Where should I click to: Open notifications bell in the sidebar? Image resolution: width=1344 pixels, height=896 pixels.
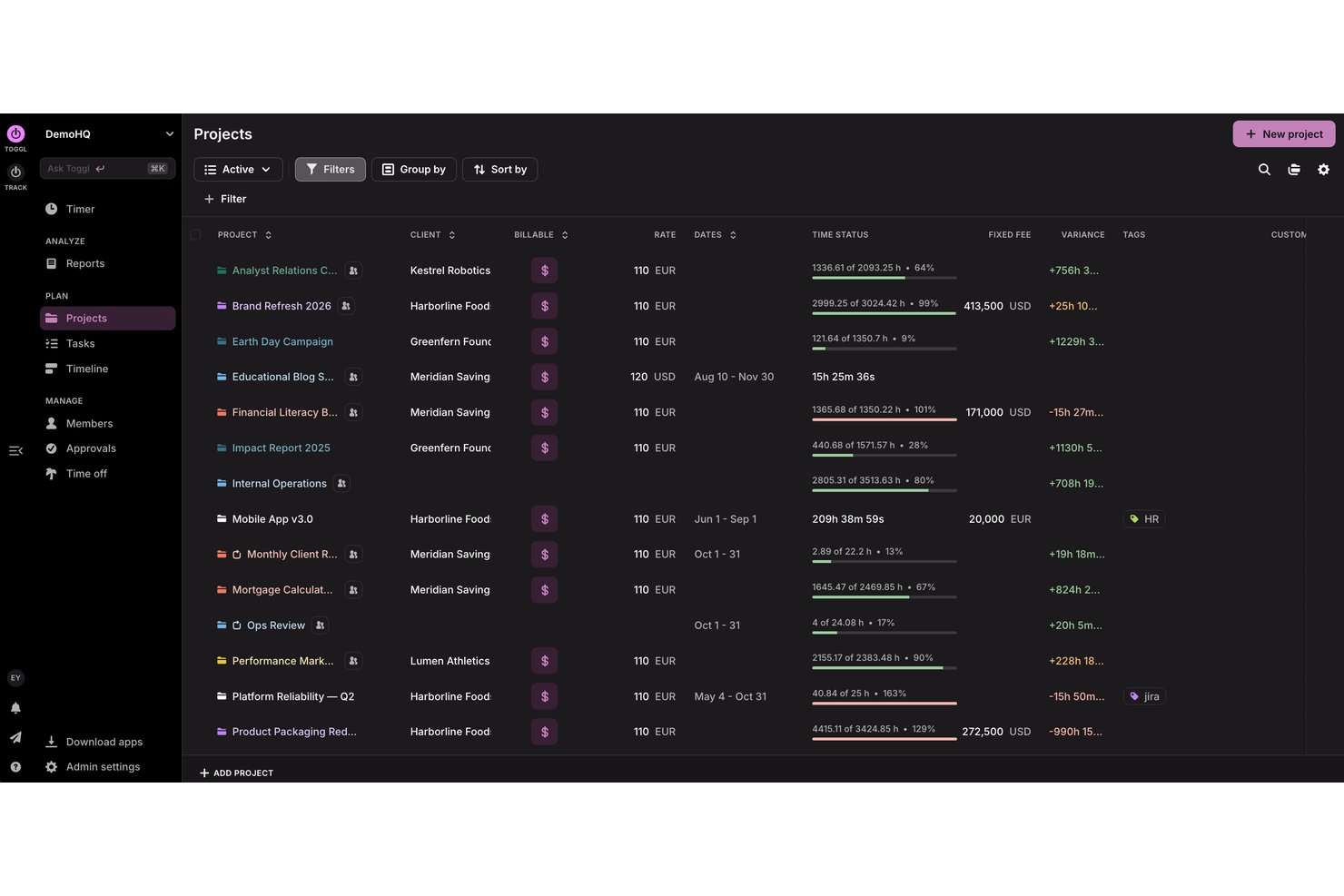pyautogui.click(x=15, y=708)
